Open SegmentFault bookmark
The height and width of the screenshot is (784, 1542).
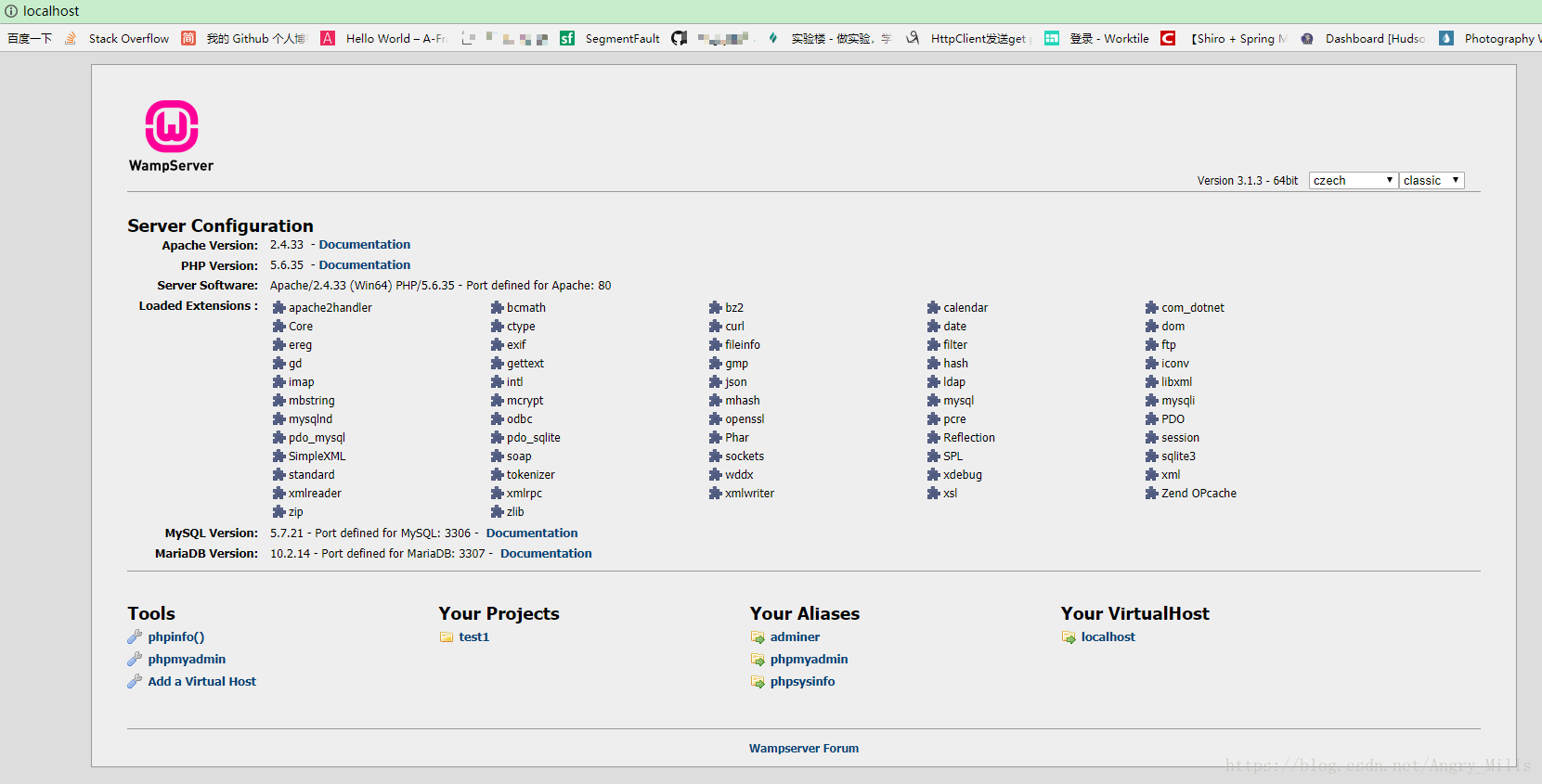[x=610, y=38]
